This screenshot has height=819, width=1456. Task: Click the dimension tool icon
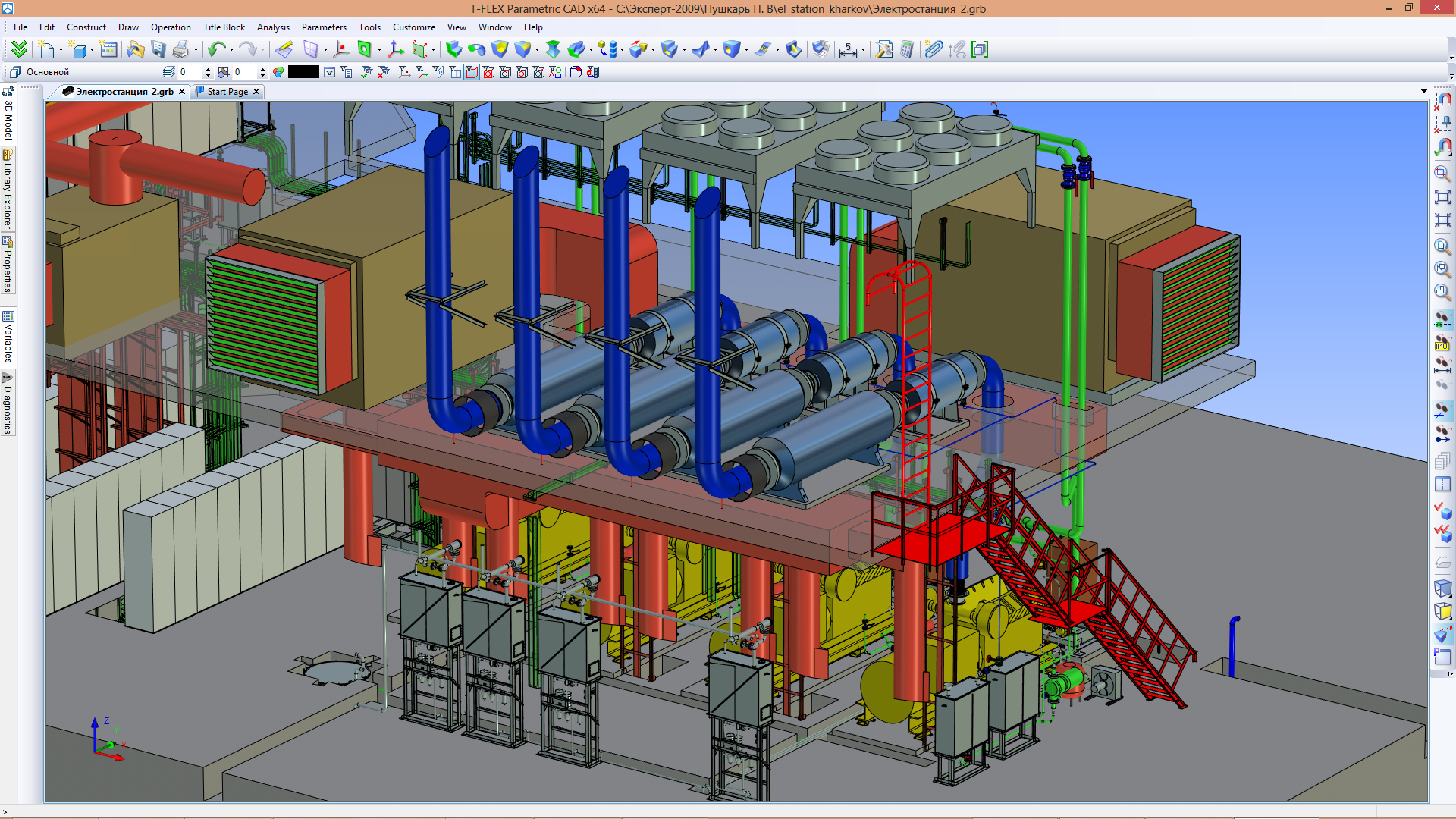point(848,50)
